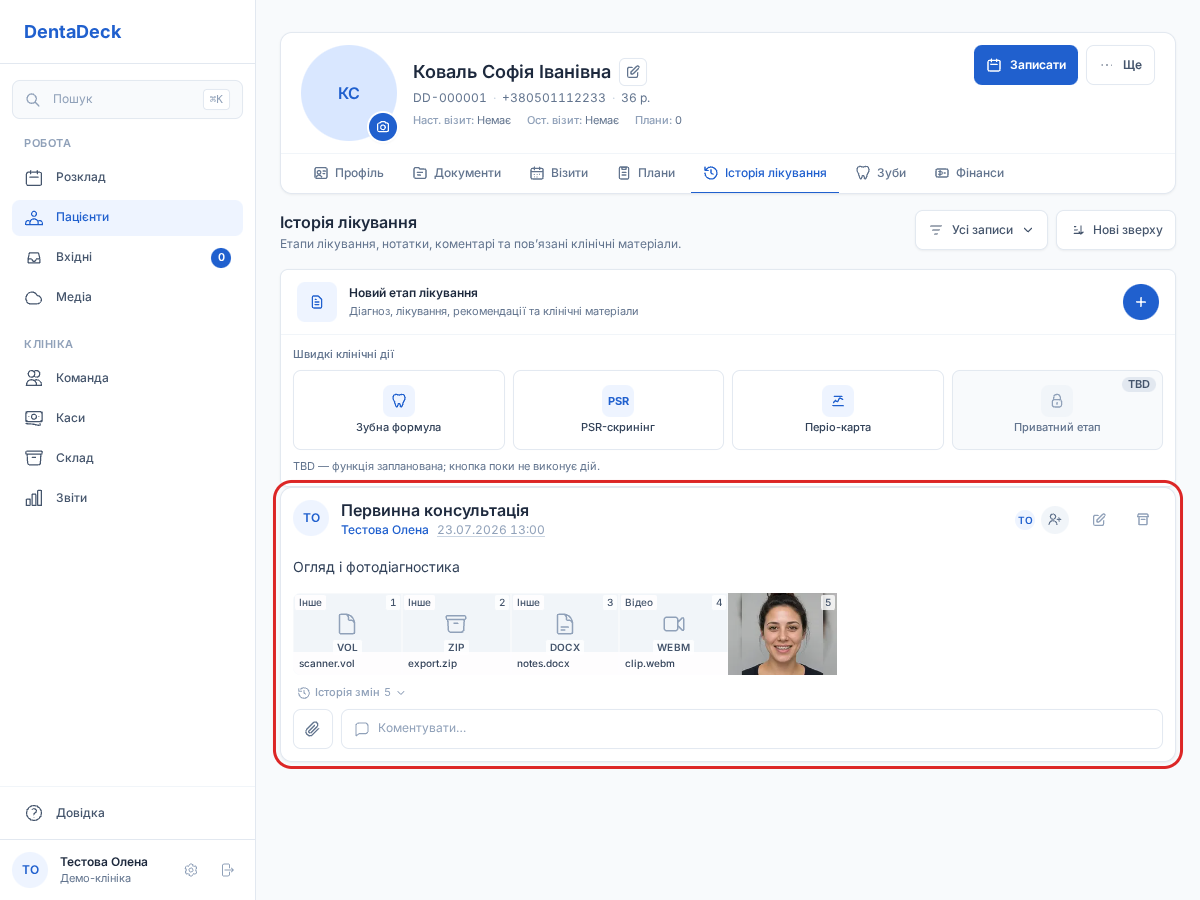
Task: Toggle the Нові зверху sort order
Action: coord(1116,230)
